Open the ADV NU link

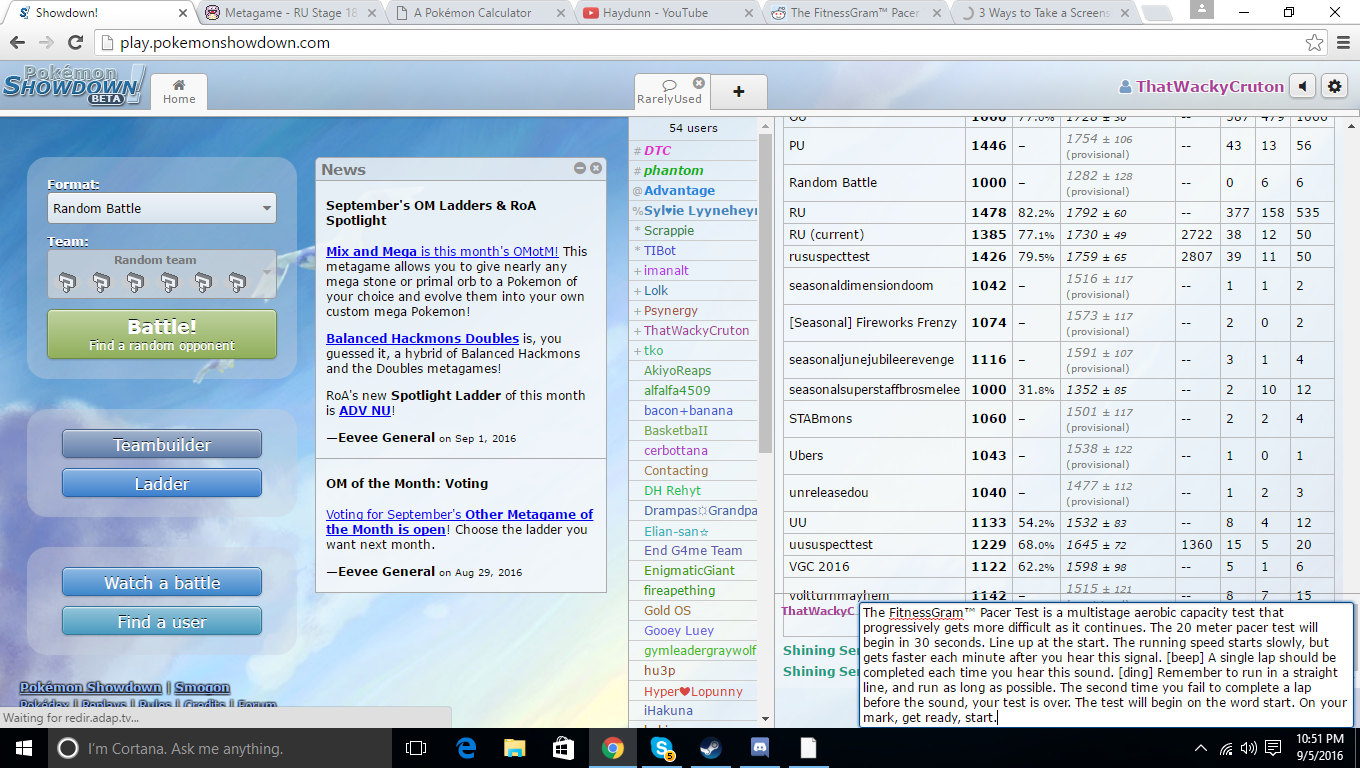(366, 410)
